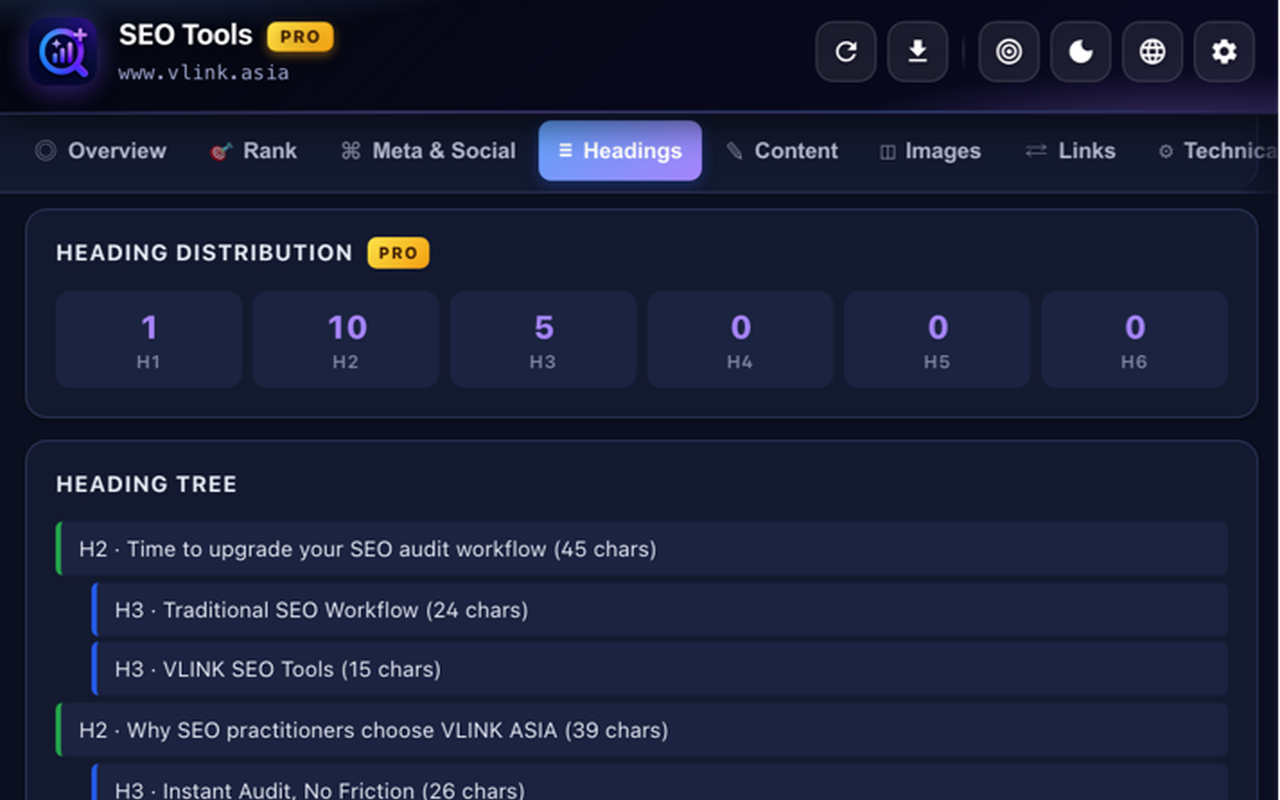The width and height of the screenshot is (1280, 800).
Task: Select 'Time to upgrade your SEO audit workflow' row
Action: coord(642,549)
